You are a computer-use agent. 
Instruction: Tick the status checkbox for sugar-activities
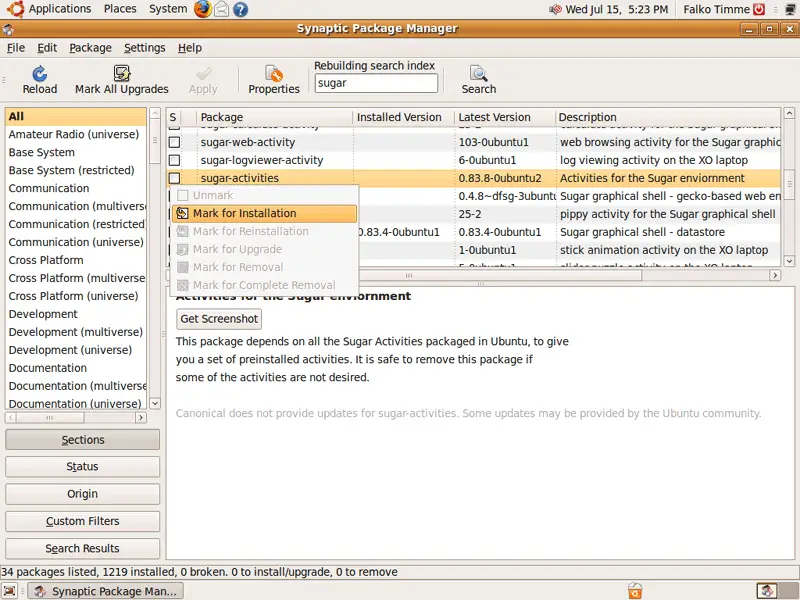click(174, 178)
